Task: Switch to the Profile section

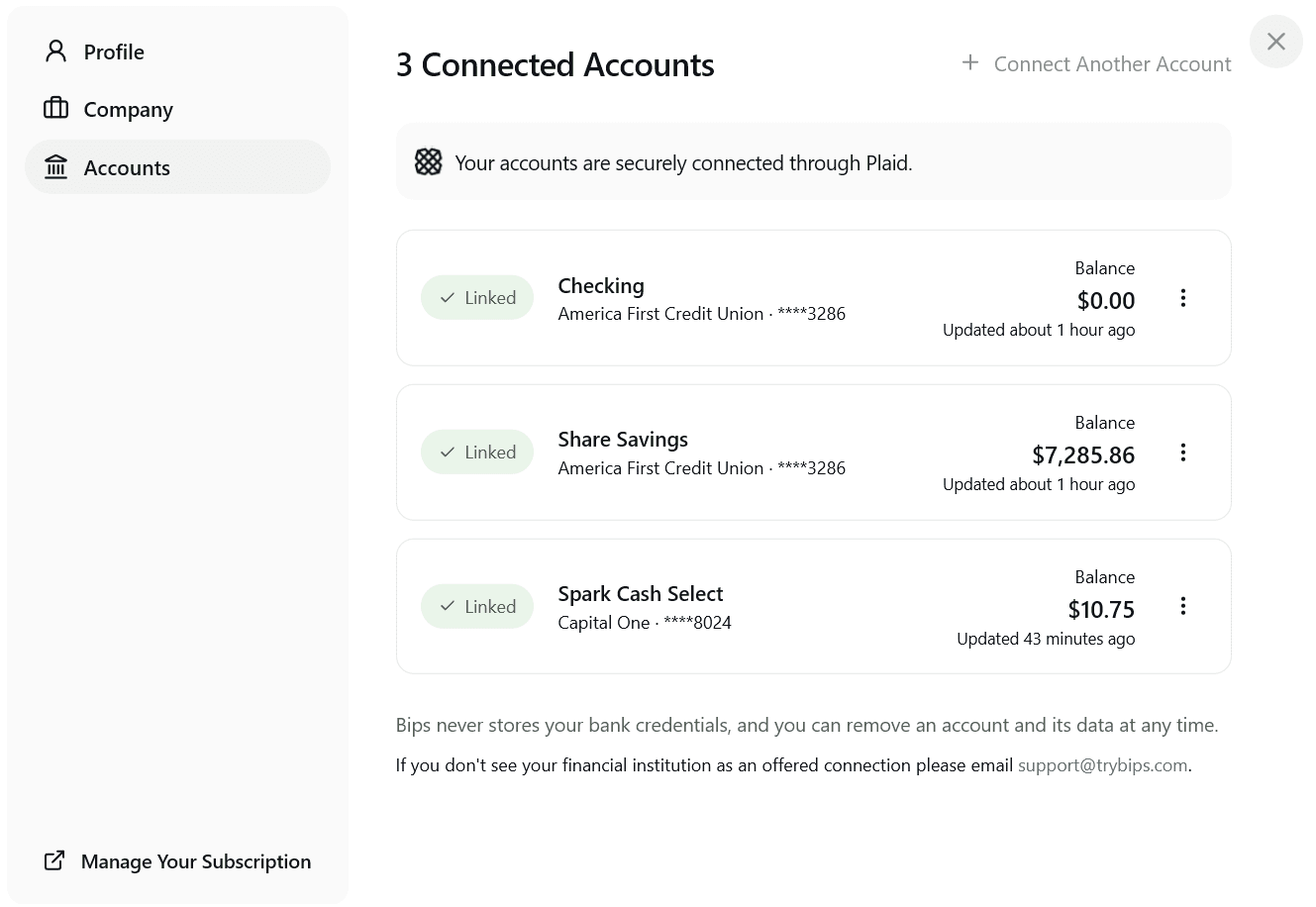Action: click(x=114, y=51)
